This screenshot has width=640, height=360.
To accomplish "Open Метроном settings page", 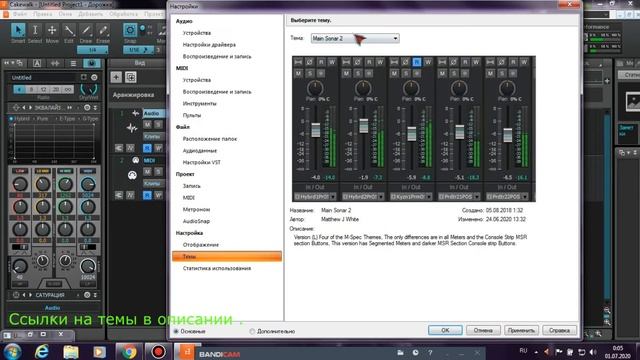I will click(x=196, y=209).
